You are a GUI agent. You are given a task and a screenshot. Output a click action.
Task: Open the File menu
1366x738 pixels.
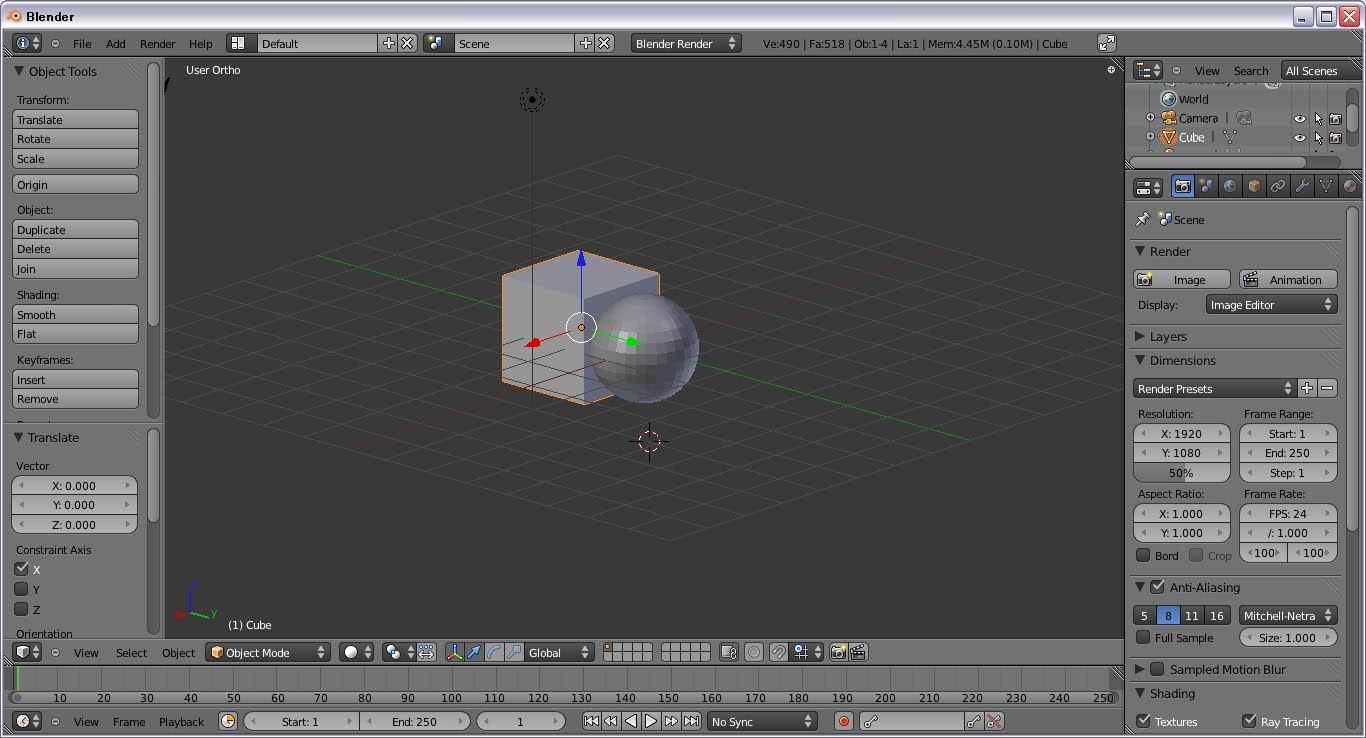(83, 43)
